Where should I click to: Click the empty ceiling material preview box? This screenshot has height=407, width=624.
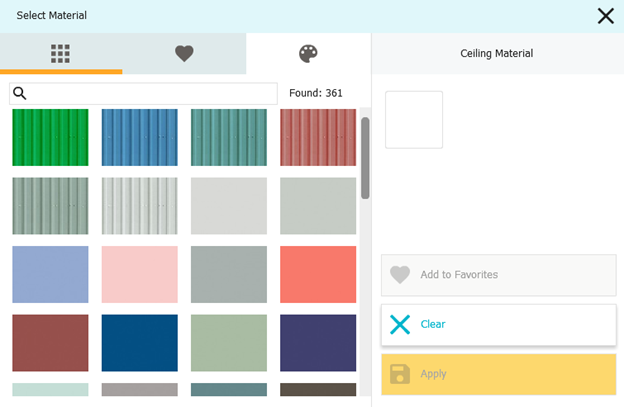(414, 120)
